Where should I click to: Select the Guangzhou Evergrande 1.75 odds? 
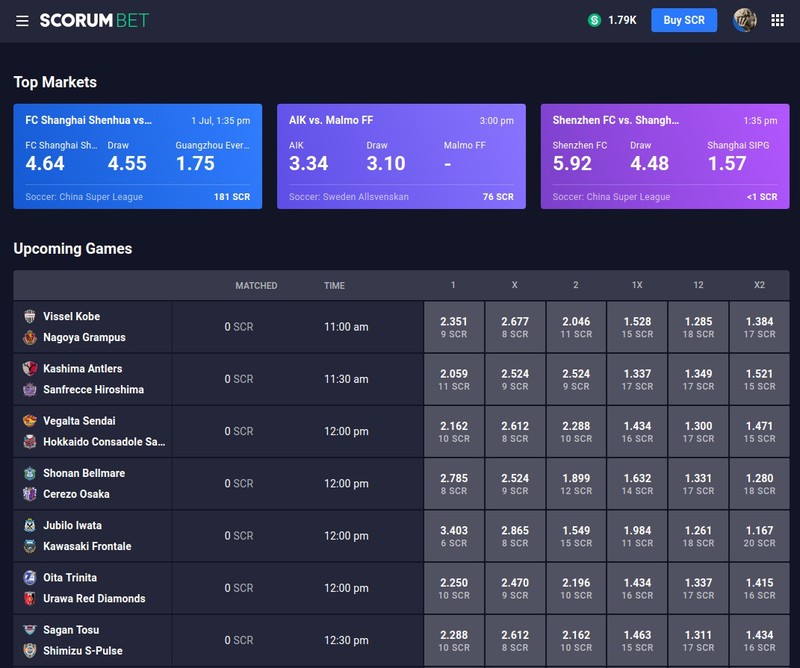click(x=195, y=163)
